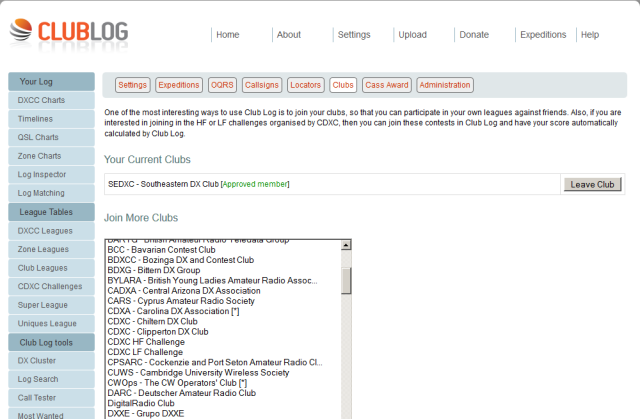Image resolution: width=640 pixels, height=419 pixels.
Task: Select DigitalRadio Club entry
Action: 224,403
